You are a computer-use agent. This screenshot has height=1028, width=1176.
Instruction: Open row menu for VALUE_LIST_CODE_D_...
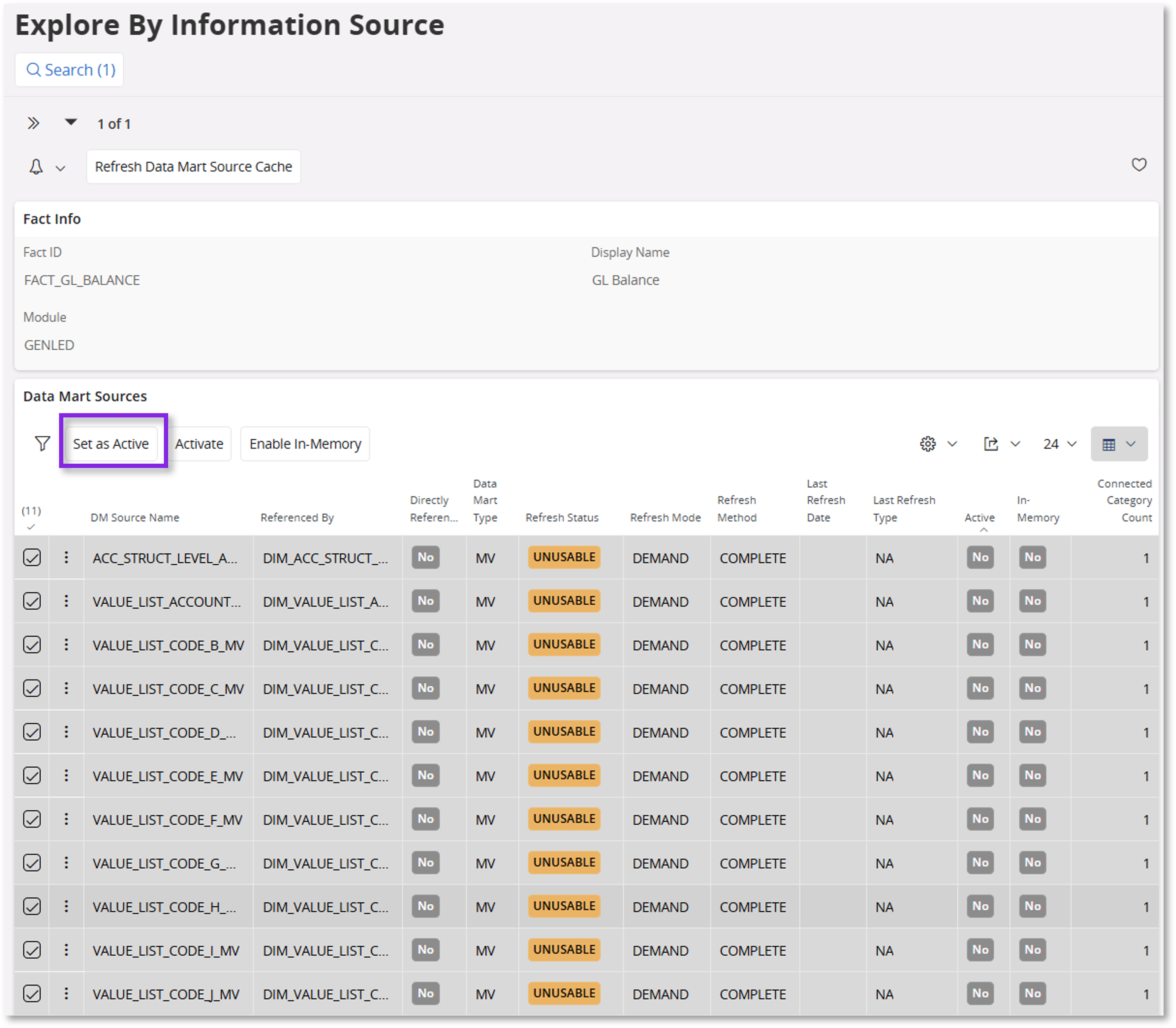66,731
